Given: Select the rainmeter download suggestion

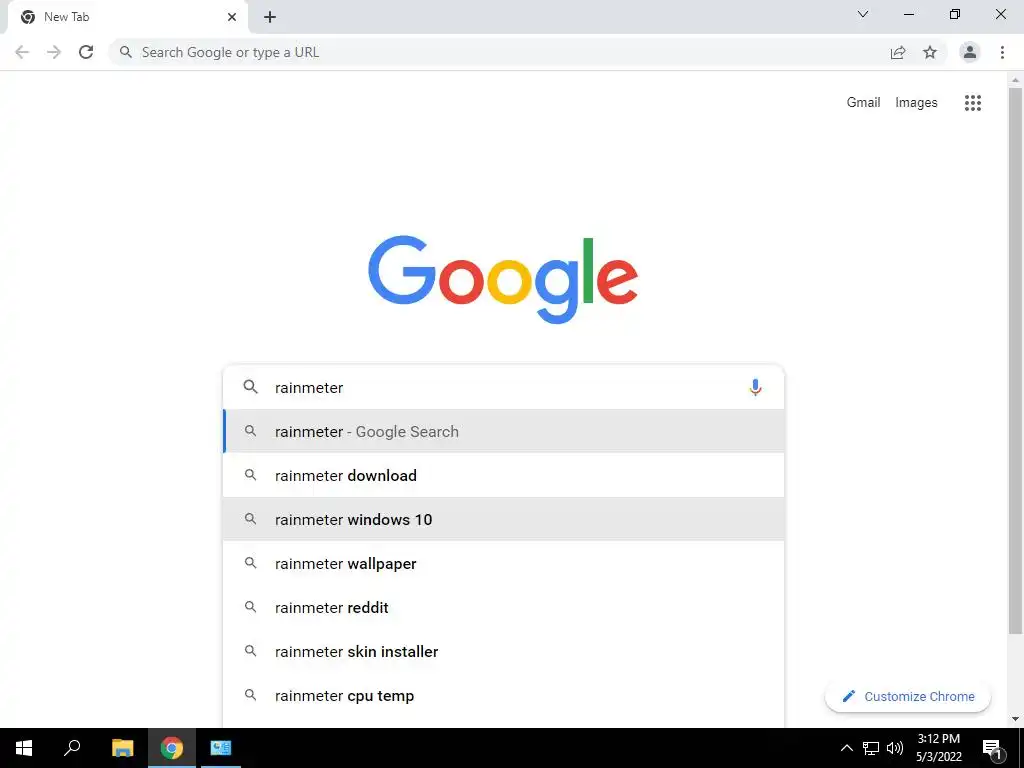Looking at the screenshot, I should [x=504, y=475].
